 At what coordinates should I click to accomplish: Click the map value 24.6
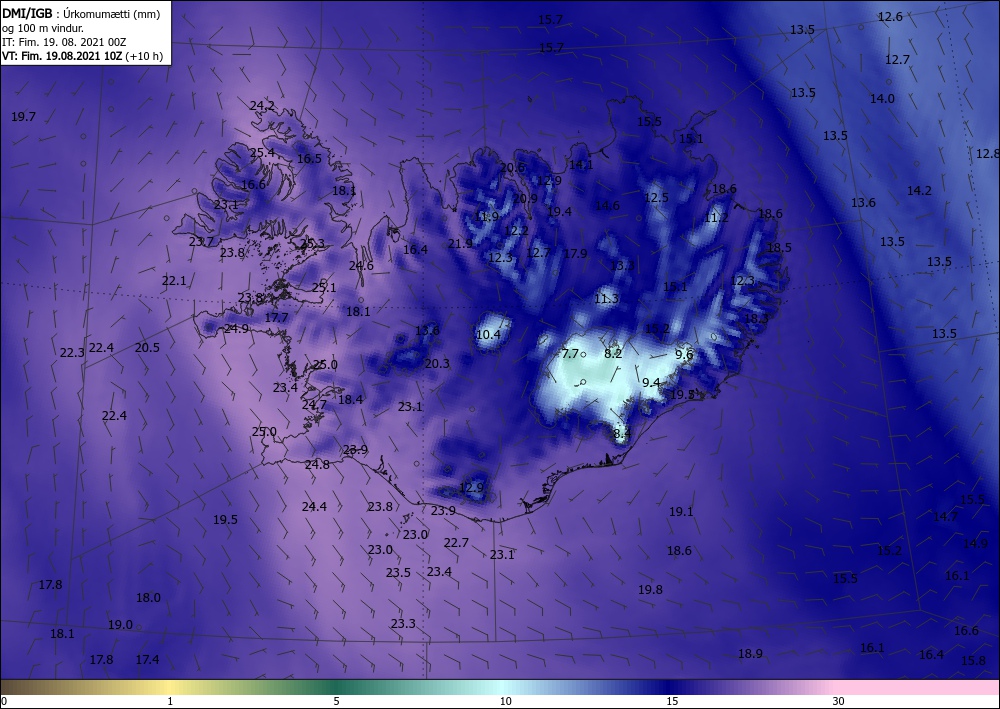point(361,265)
